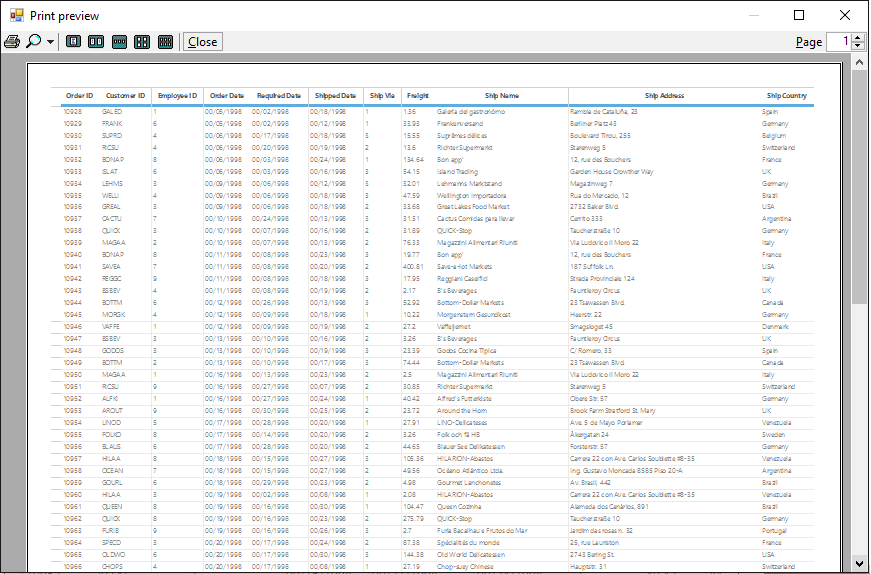Screen dimensions: 871x574
Task: Open the Zoom dropdown arrow
Action: click(50, 42)
